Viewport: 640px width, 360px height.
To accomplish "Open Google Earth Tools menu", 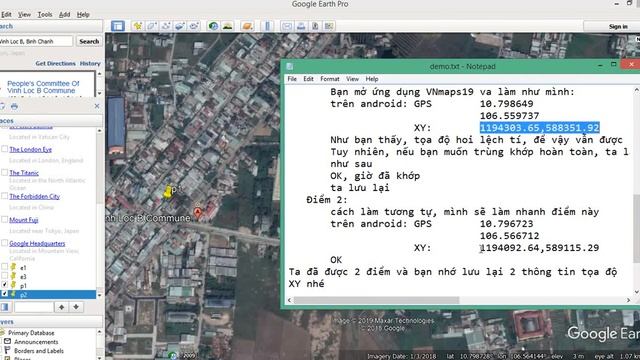I will tap(45, 14).
